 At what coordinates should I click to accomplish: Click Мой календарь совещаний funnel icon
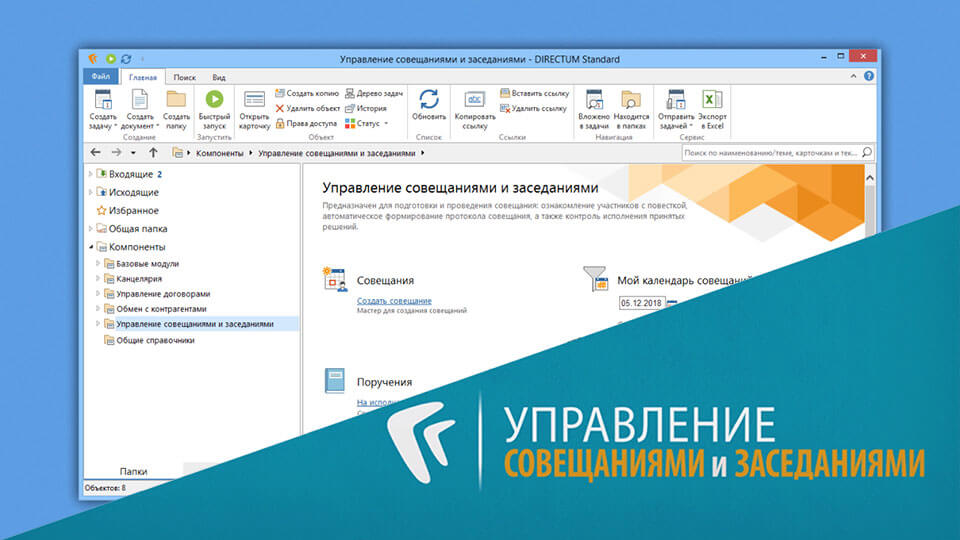[595, 279]
